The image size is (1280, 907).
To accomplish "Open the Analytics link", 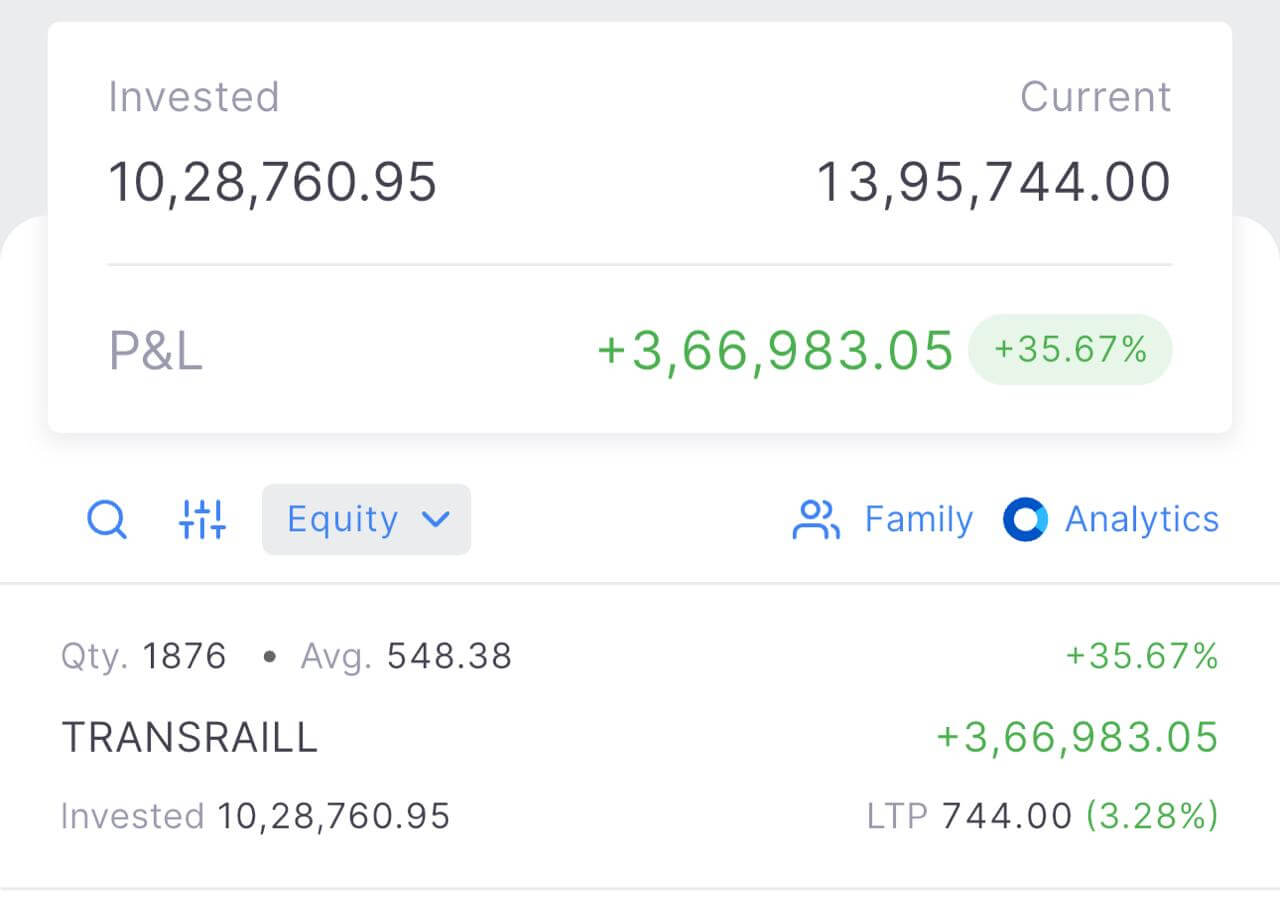I will click(1141, 520).
